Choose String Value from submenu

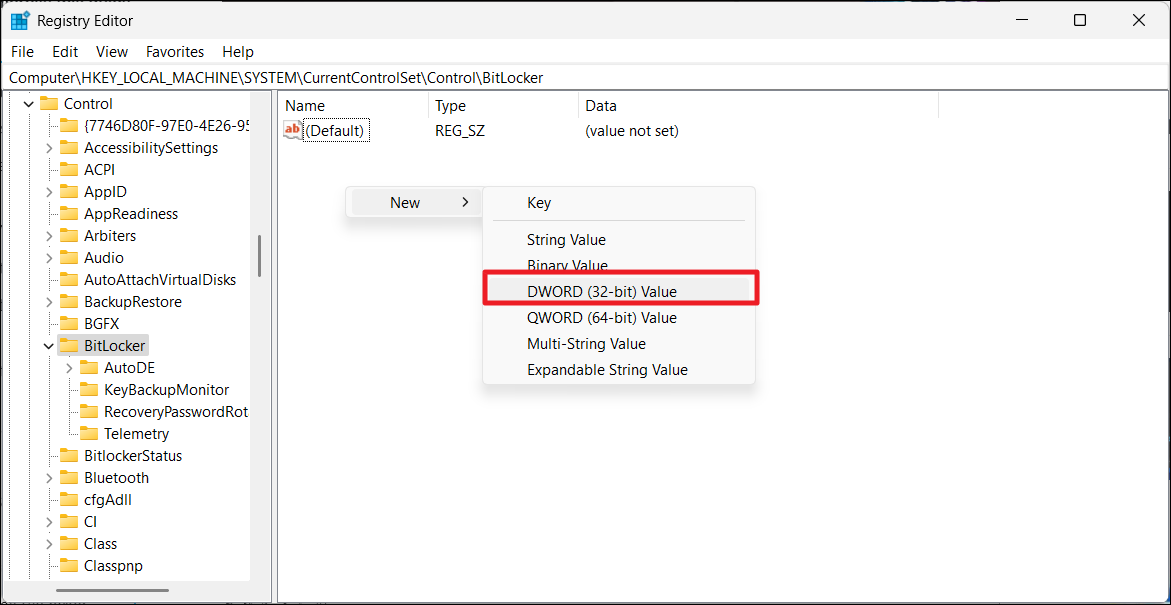click(x=619, y=240)
